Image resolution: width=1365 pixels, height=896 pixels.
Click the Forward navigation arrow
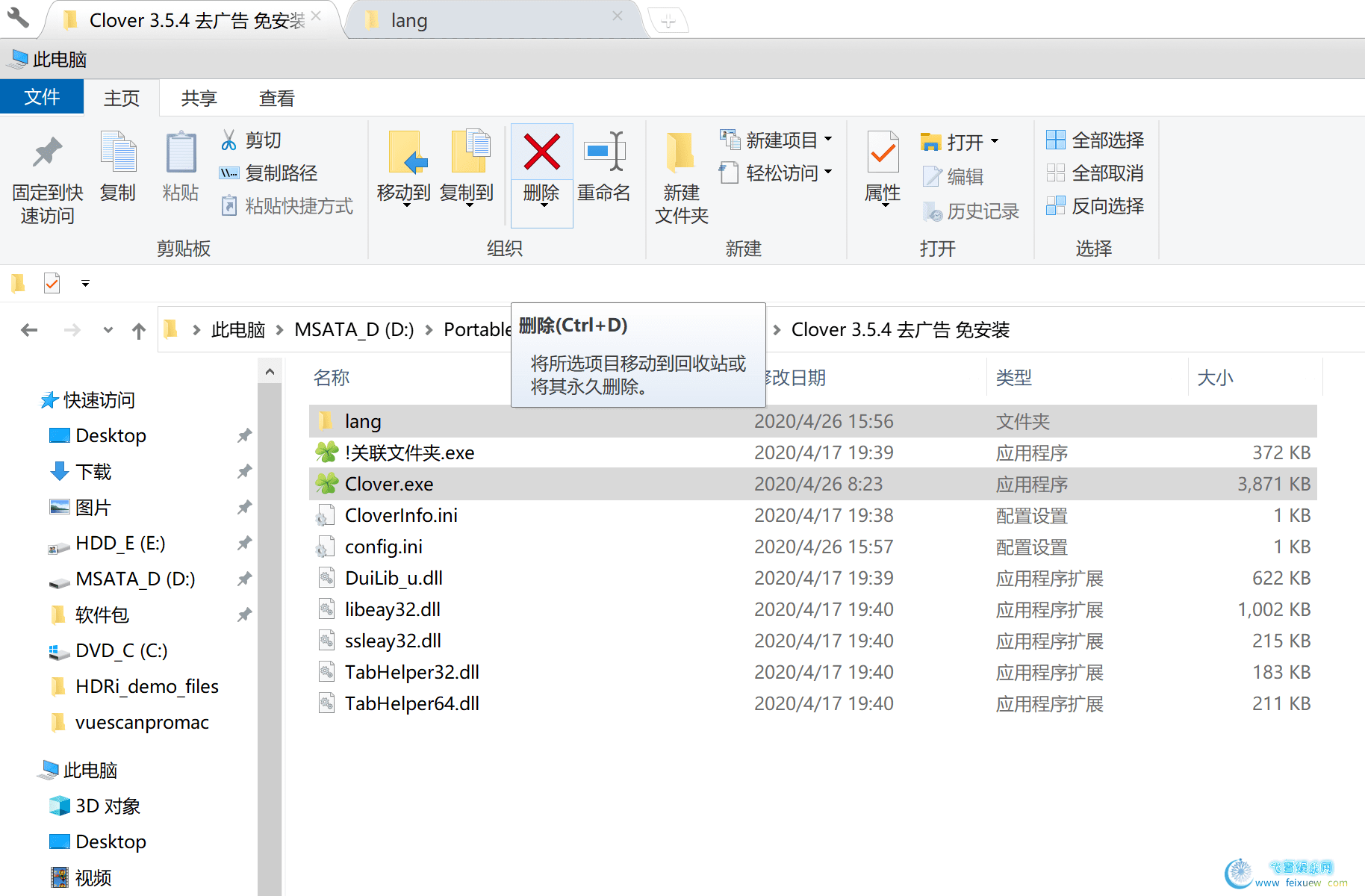tap(72, 329)
